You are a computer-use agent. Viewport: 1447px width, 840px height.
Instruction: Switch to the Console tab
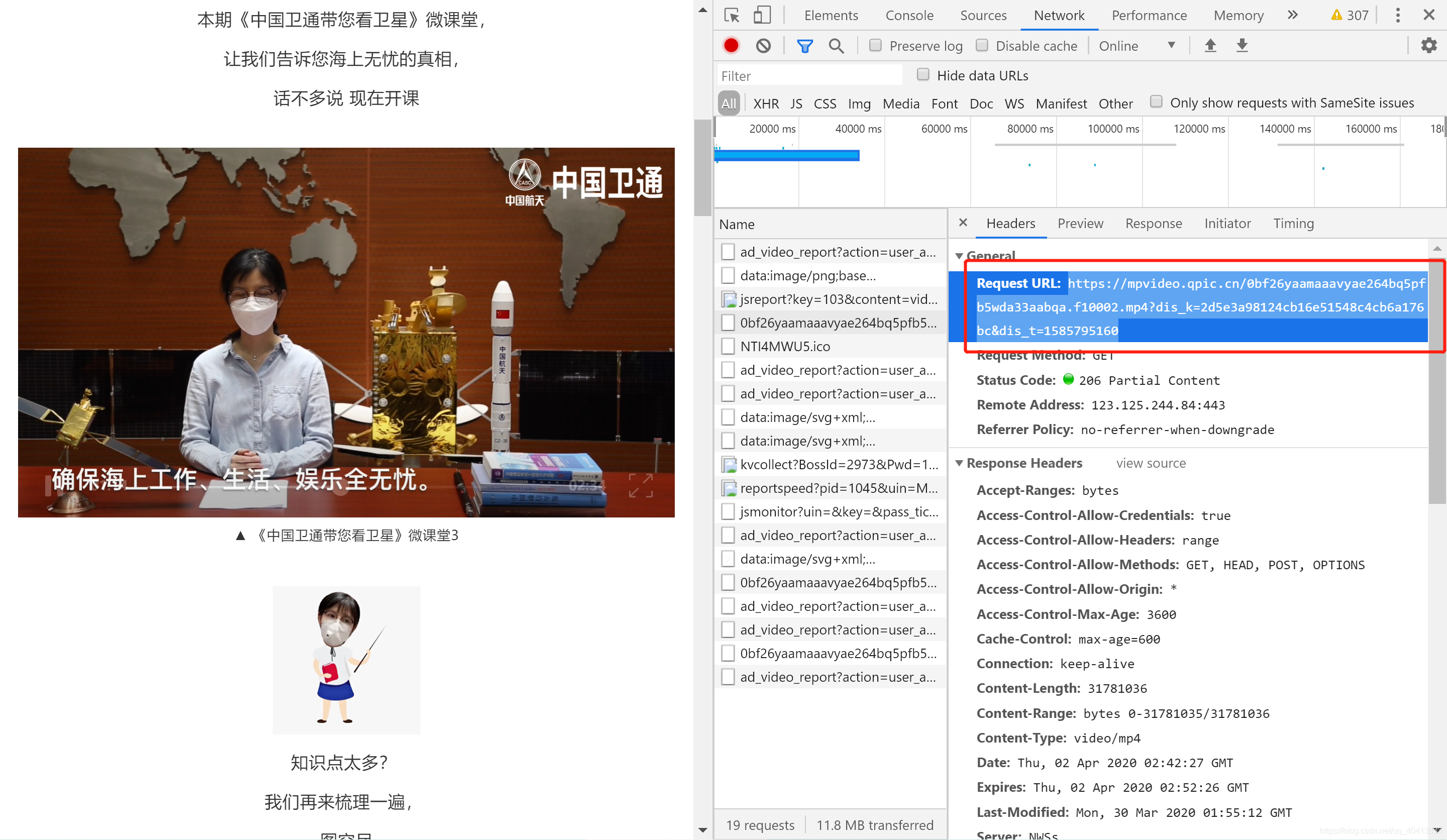[x=909, y=16]
